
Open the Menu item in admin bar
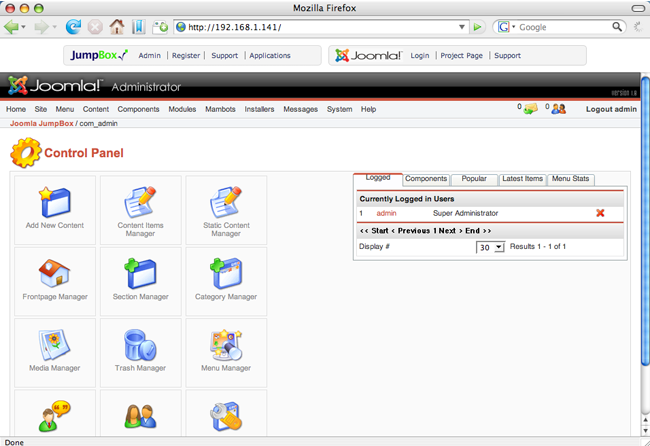(x=65, y=109)
